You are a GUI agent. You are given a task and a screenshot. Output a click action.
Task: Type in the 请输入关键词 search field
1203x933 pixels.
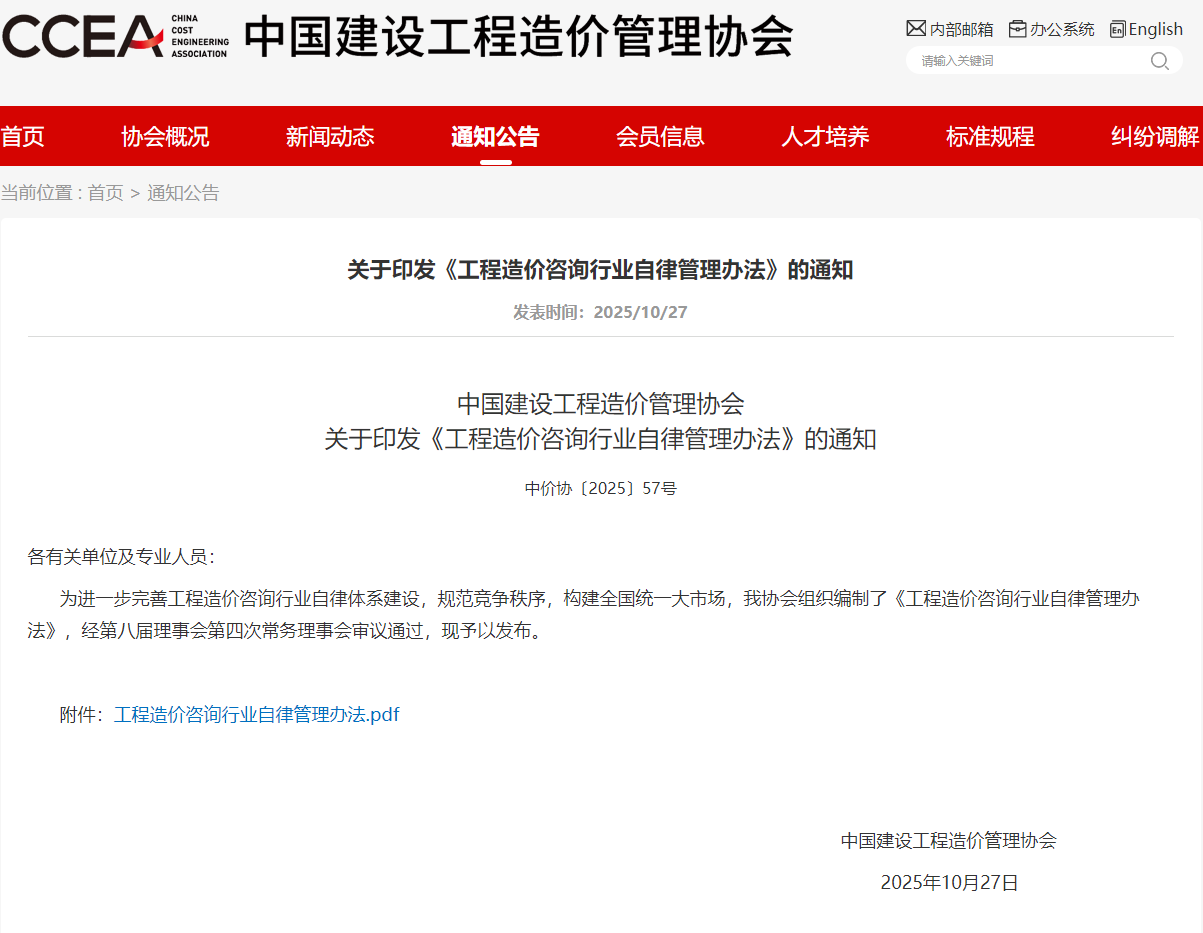tap(1025, 61)
